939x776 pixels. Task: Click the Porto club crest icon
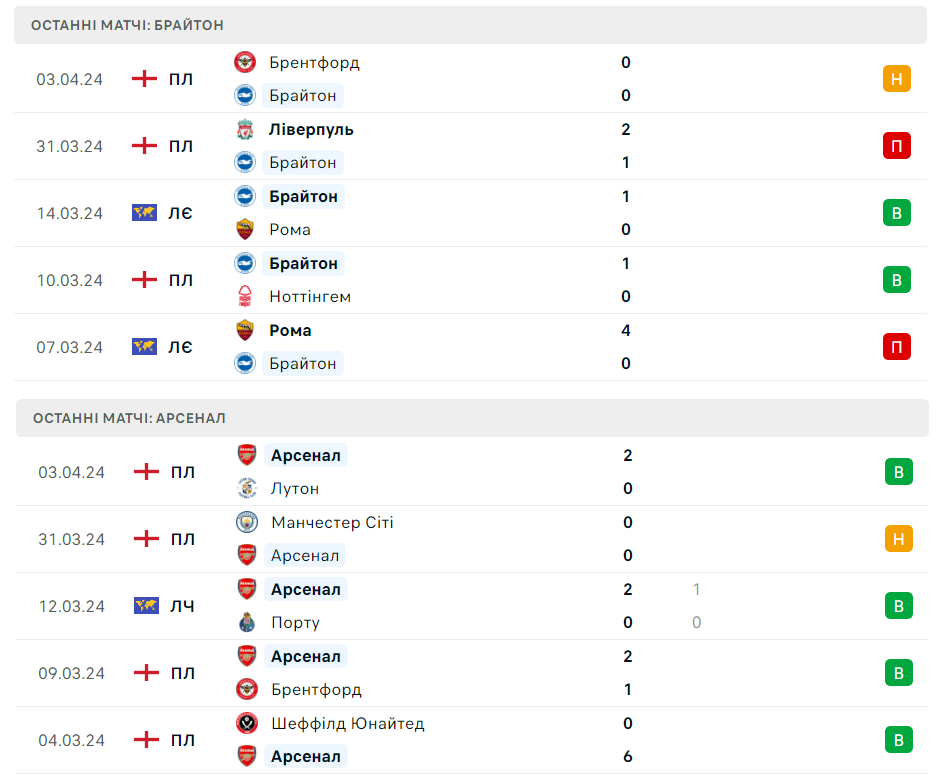pos(247,622)
